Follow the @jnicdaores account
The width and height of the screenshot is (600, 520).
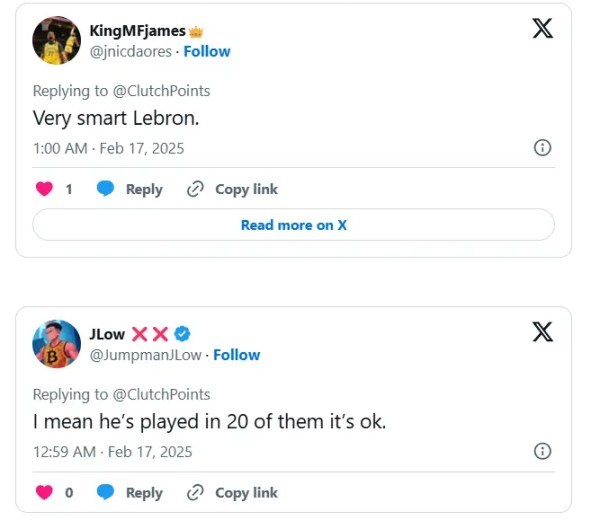pos(206,51)
